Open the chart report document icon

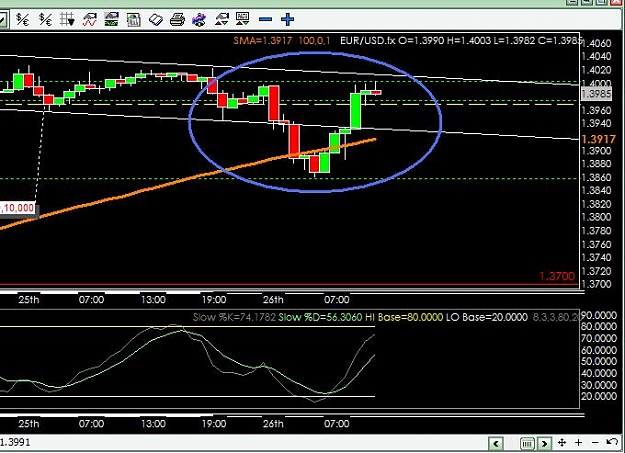click(x=134, y=19)
